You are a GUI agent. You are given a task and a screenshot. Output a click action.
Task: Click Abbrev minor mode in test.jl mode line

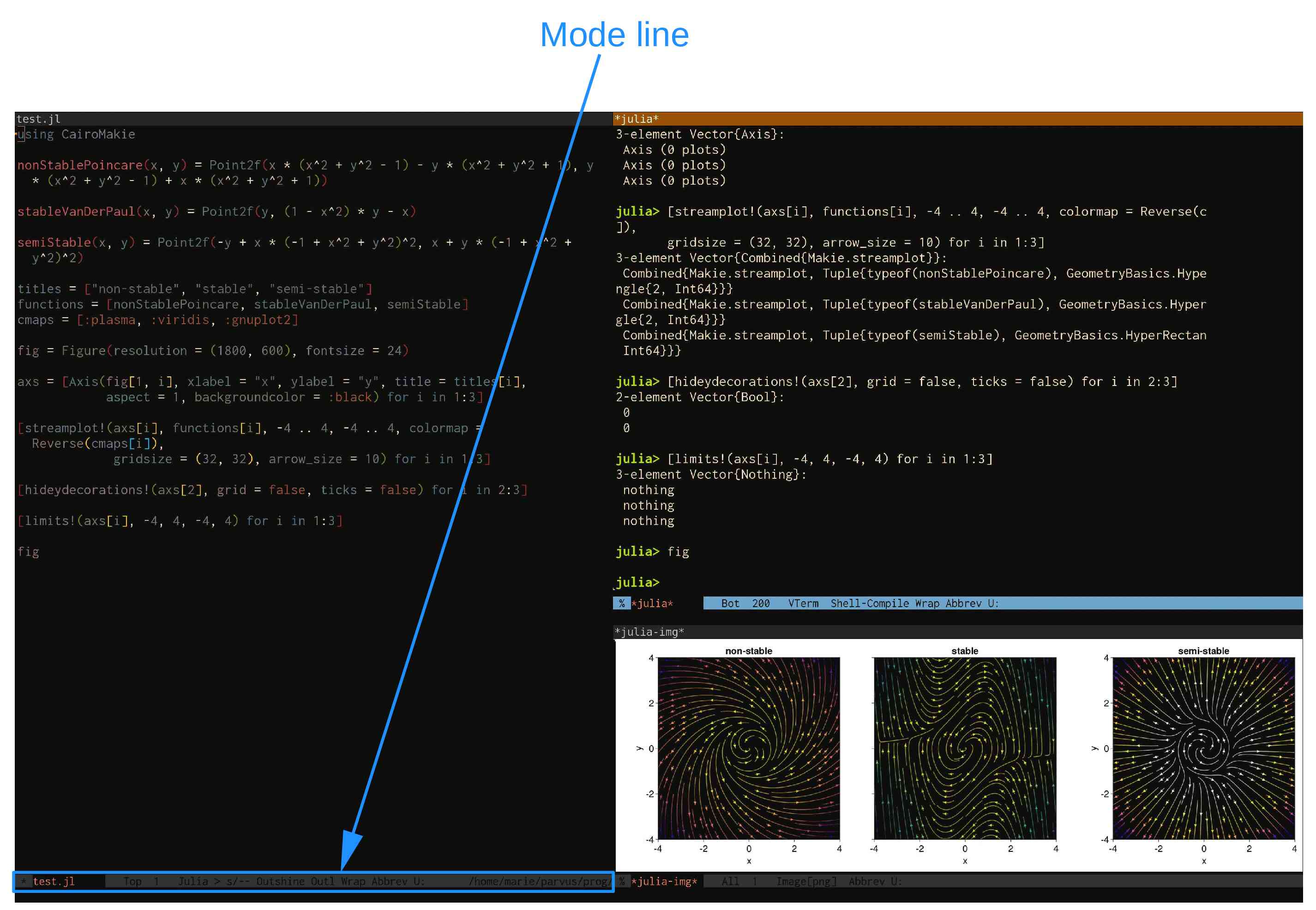389,881
